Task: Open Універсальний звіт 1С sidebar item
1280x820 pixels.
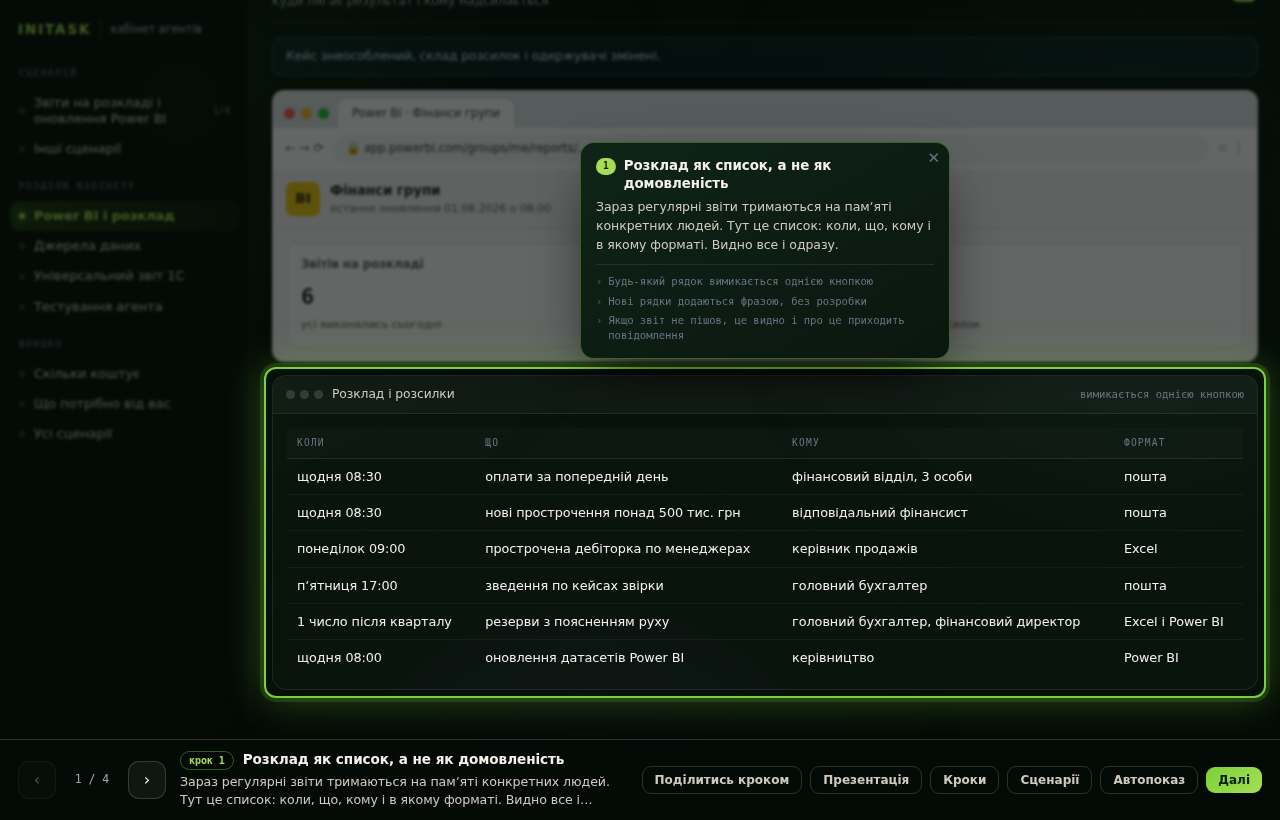Action: pyautogui.click(x=124, y=276)
